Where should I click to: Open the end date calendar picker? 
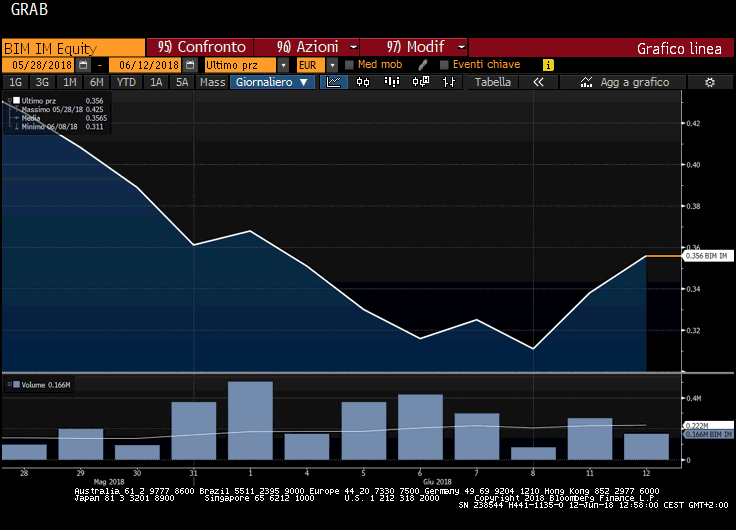[189, 65]
